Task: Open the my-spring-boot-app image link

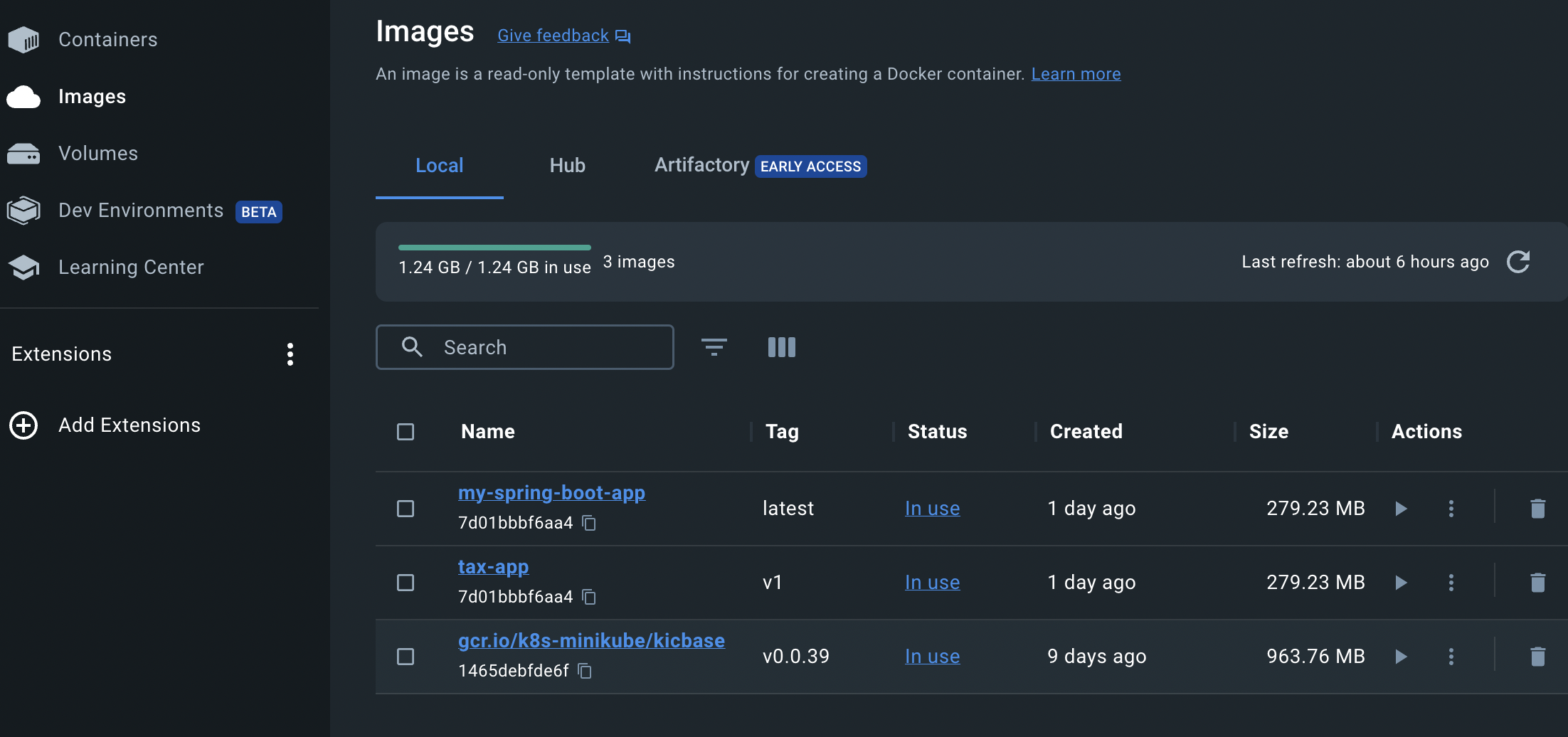Action: click(551, 493)
